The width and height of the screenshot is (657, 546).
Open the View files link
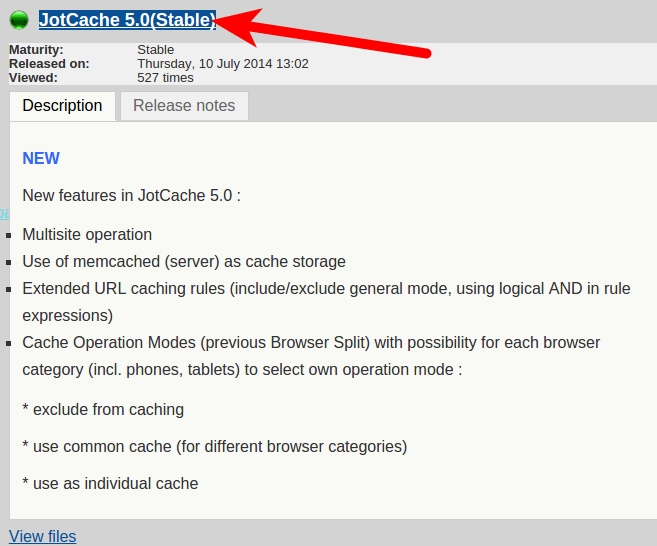click(42, 537)
